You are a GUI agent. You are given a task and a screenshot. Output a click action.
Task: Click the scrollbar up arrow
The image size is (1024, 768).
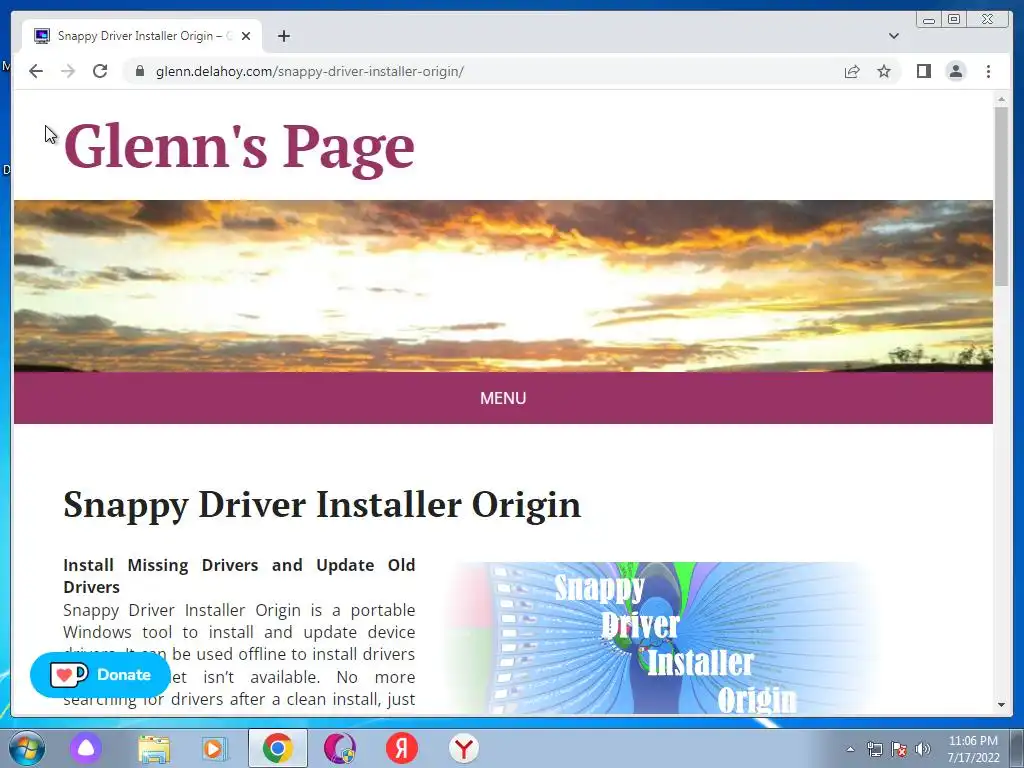click(x=1001, y=99)
